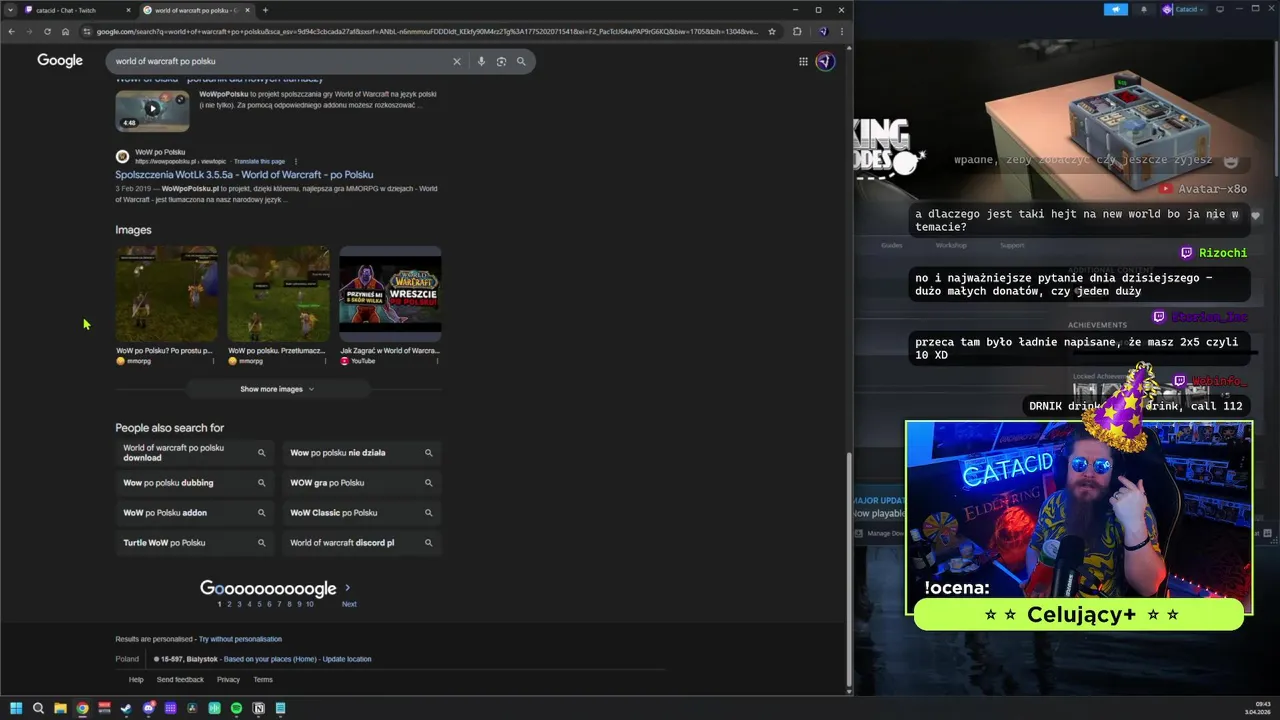Viewport: 1280px width, 720px height.
Task: Search WoW po Polsku addon
Action: pos(195,513)
